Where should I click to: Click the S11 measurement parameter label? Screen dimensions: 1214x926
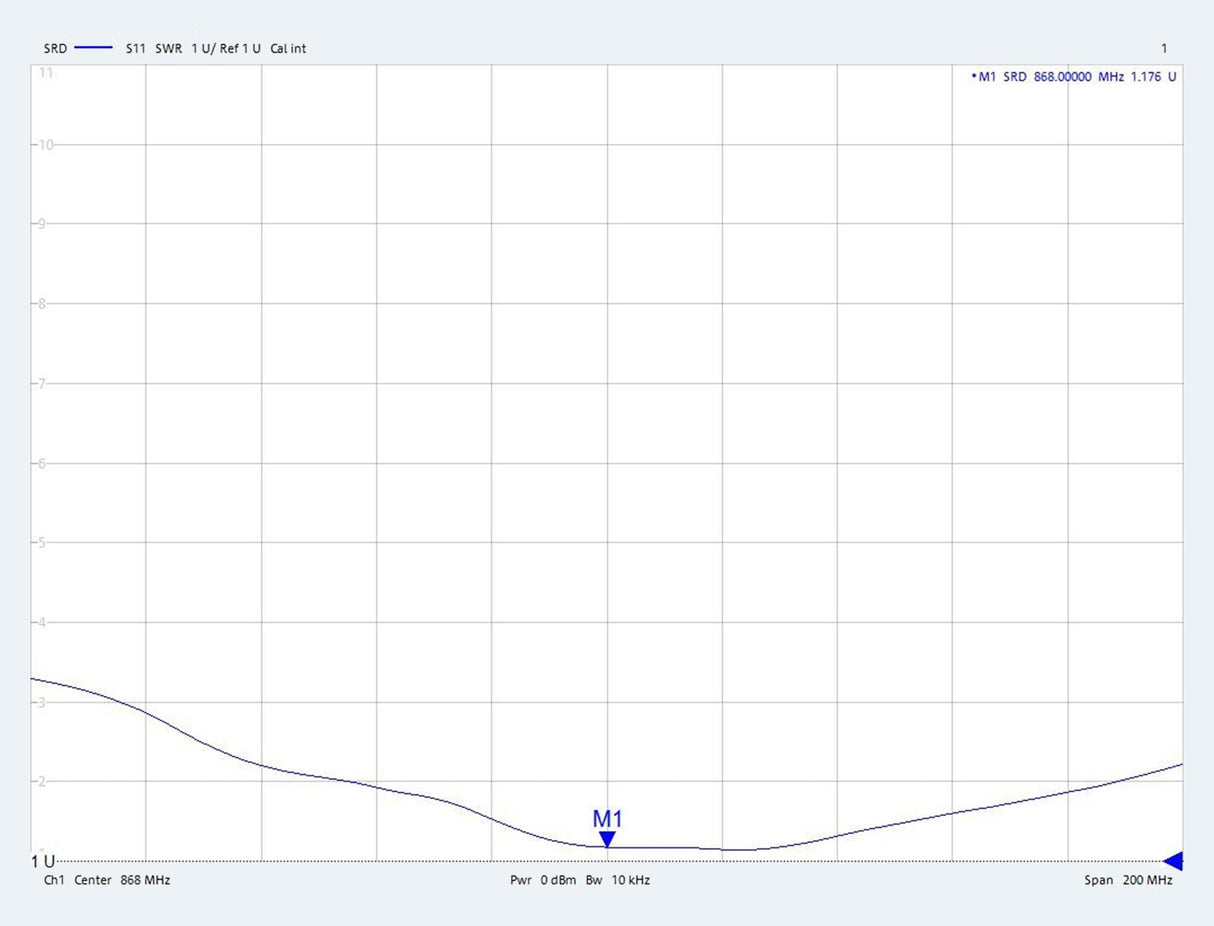point(135,48)
